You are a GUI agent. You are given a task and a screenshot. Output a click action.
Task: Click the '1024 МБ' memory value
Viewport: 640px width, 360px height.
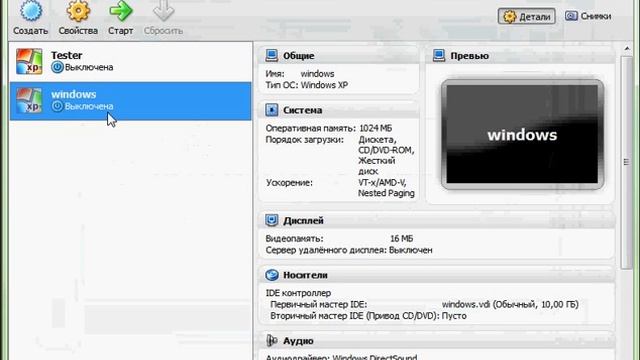375,128
